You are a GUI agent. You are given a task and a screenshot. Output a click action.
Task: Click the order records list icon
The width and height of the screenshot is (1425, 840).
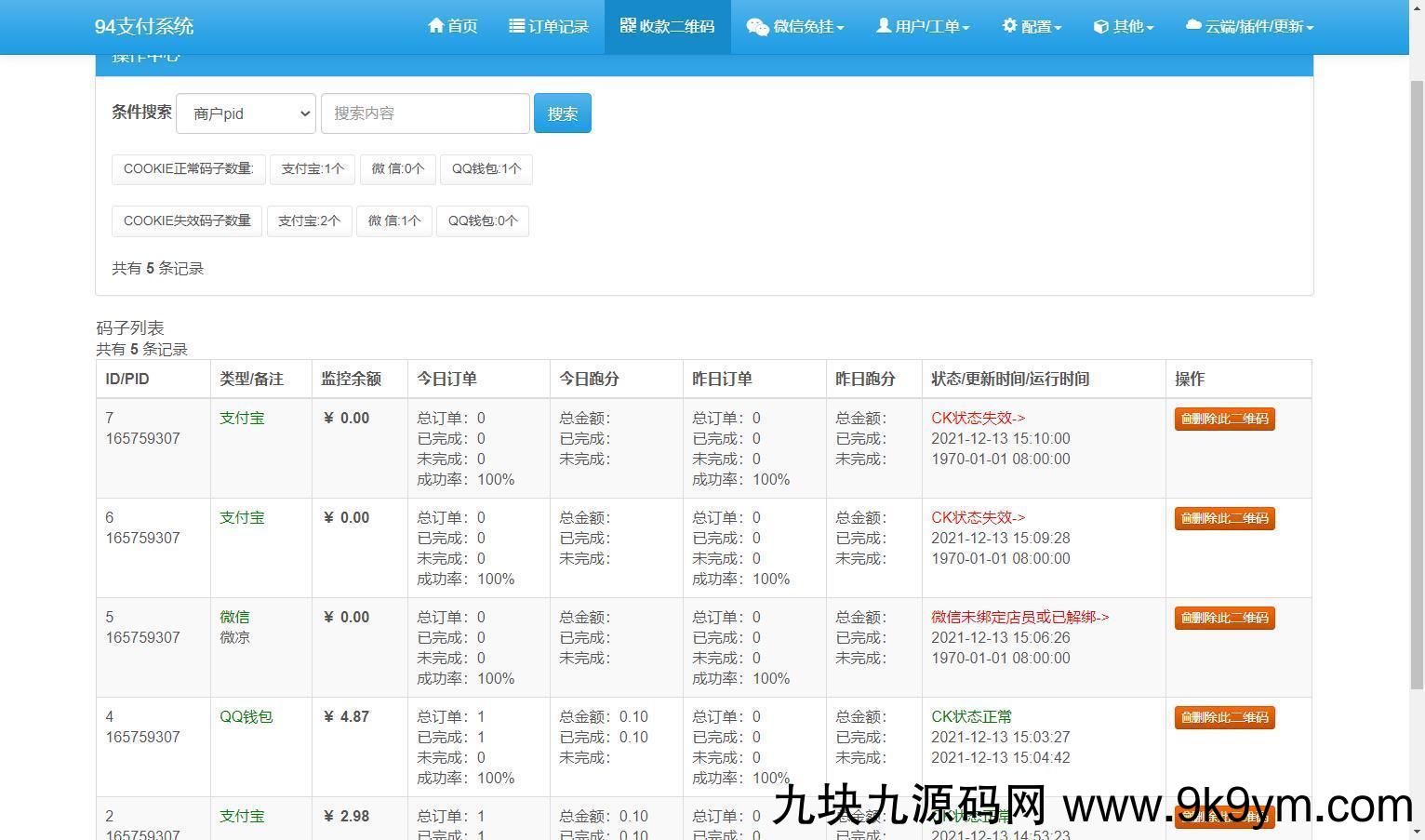tap(517, 26)
